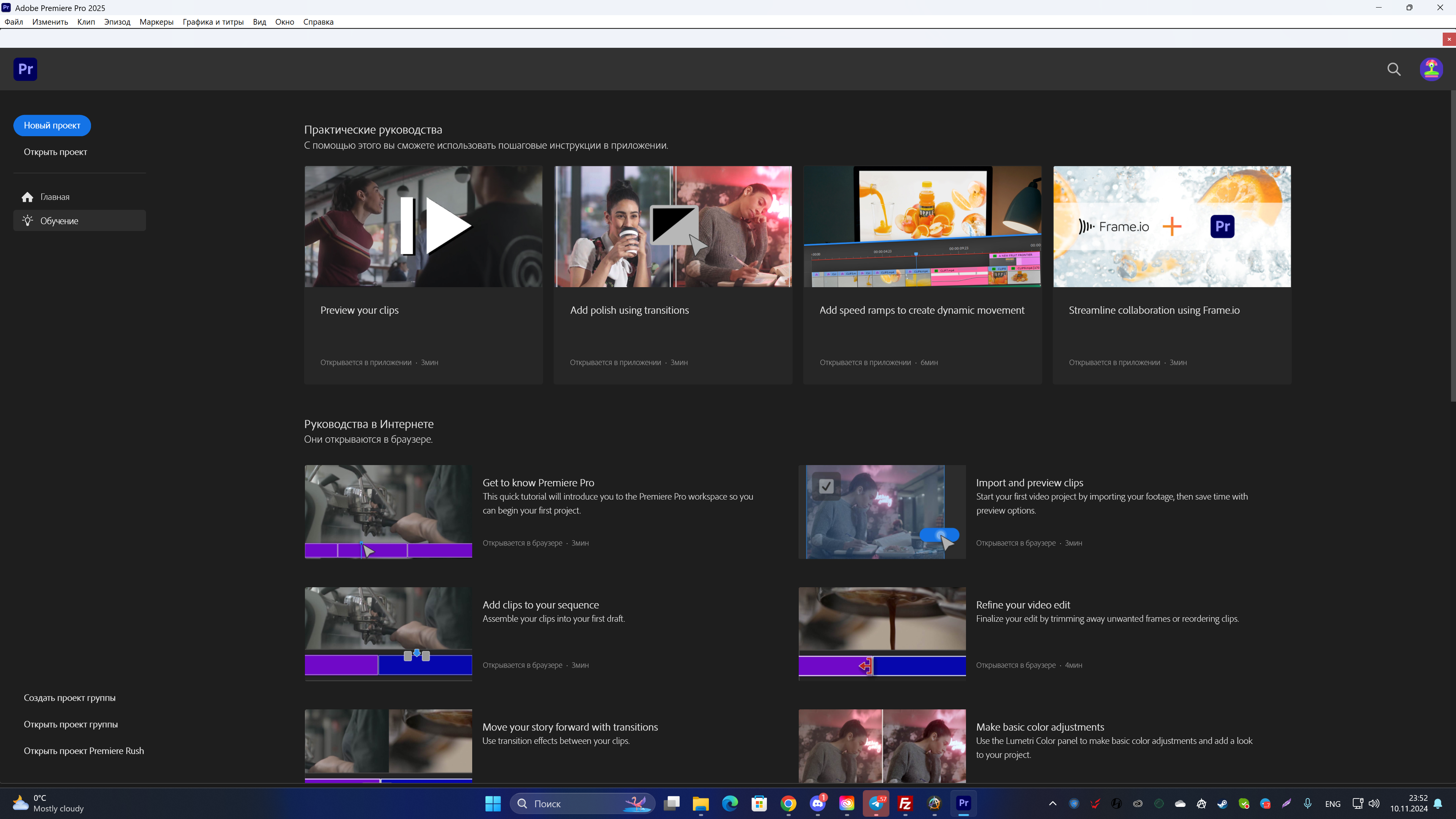This screenshot has width=1456, height=819.
Task: Open Get to know Premiere Pro thumbnail
Action: point(388,512)
